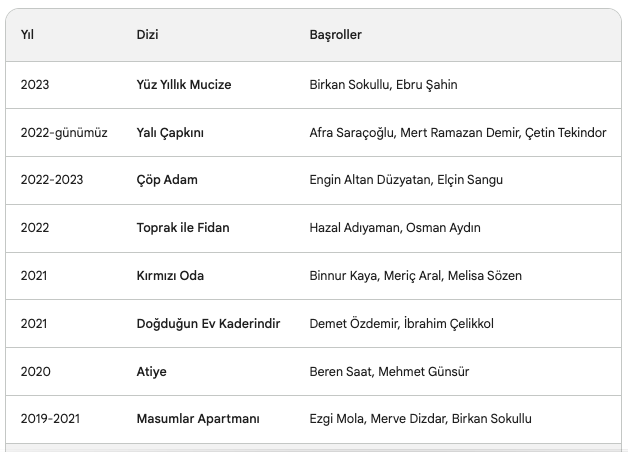The height and width of the screenshot is (452, 628).
Task: Click the 2022-günümüz year cell
Action: point(63,133)
